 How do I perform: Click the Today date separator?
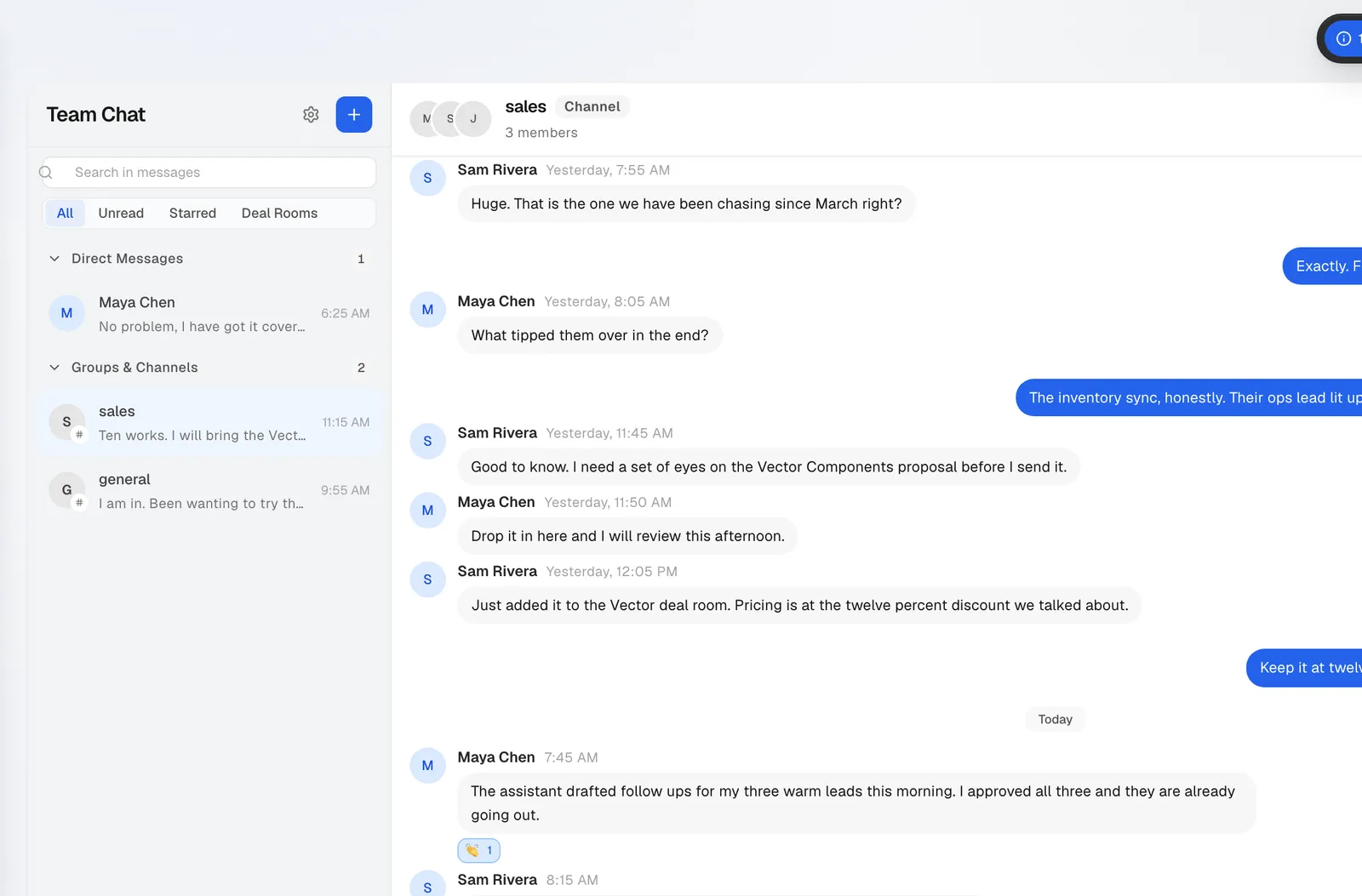point(1055,719)
